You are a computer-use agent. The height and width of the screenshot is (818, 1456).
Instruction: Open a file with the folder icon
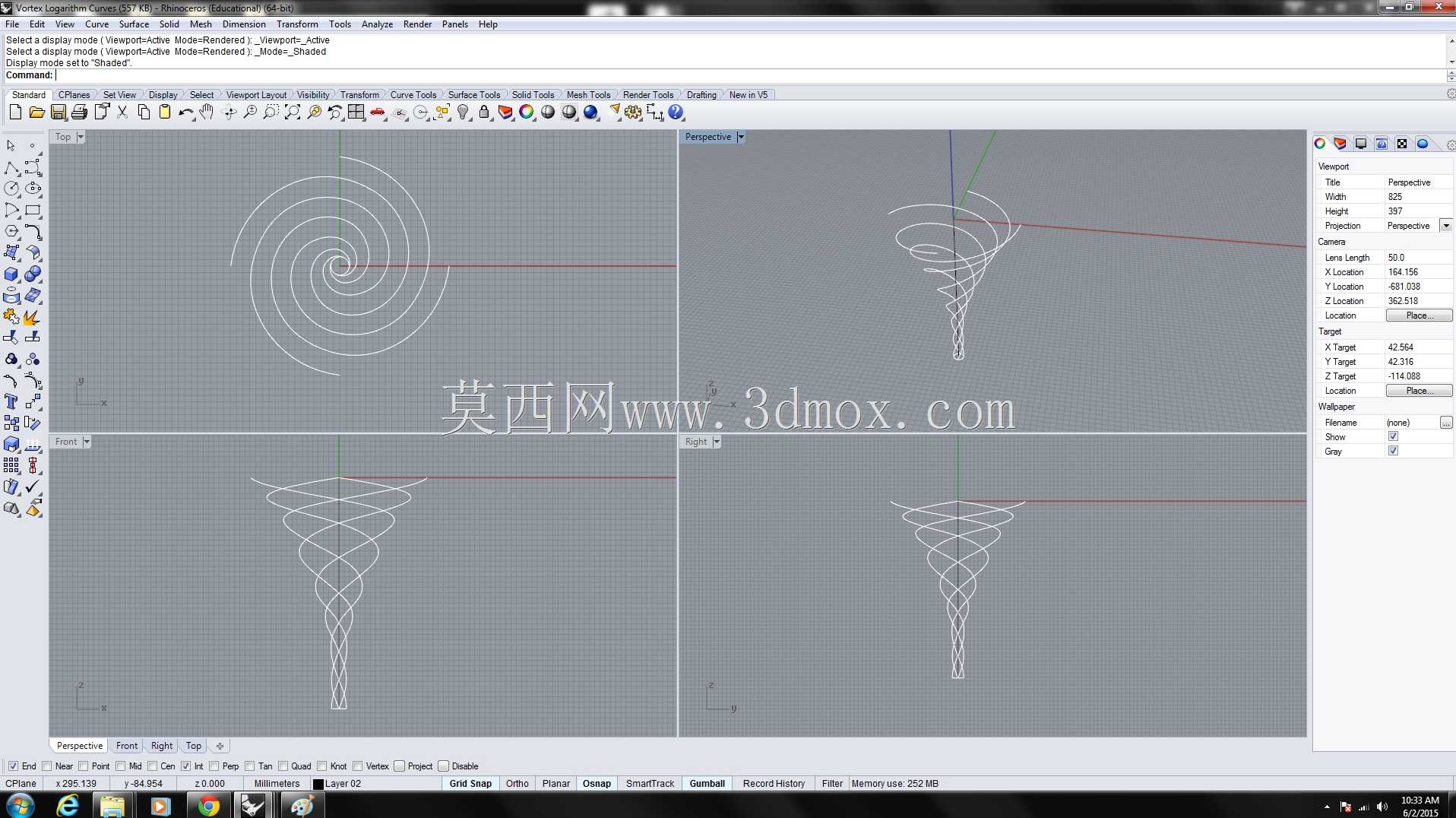36,113
